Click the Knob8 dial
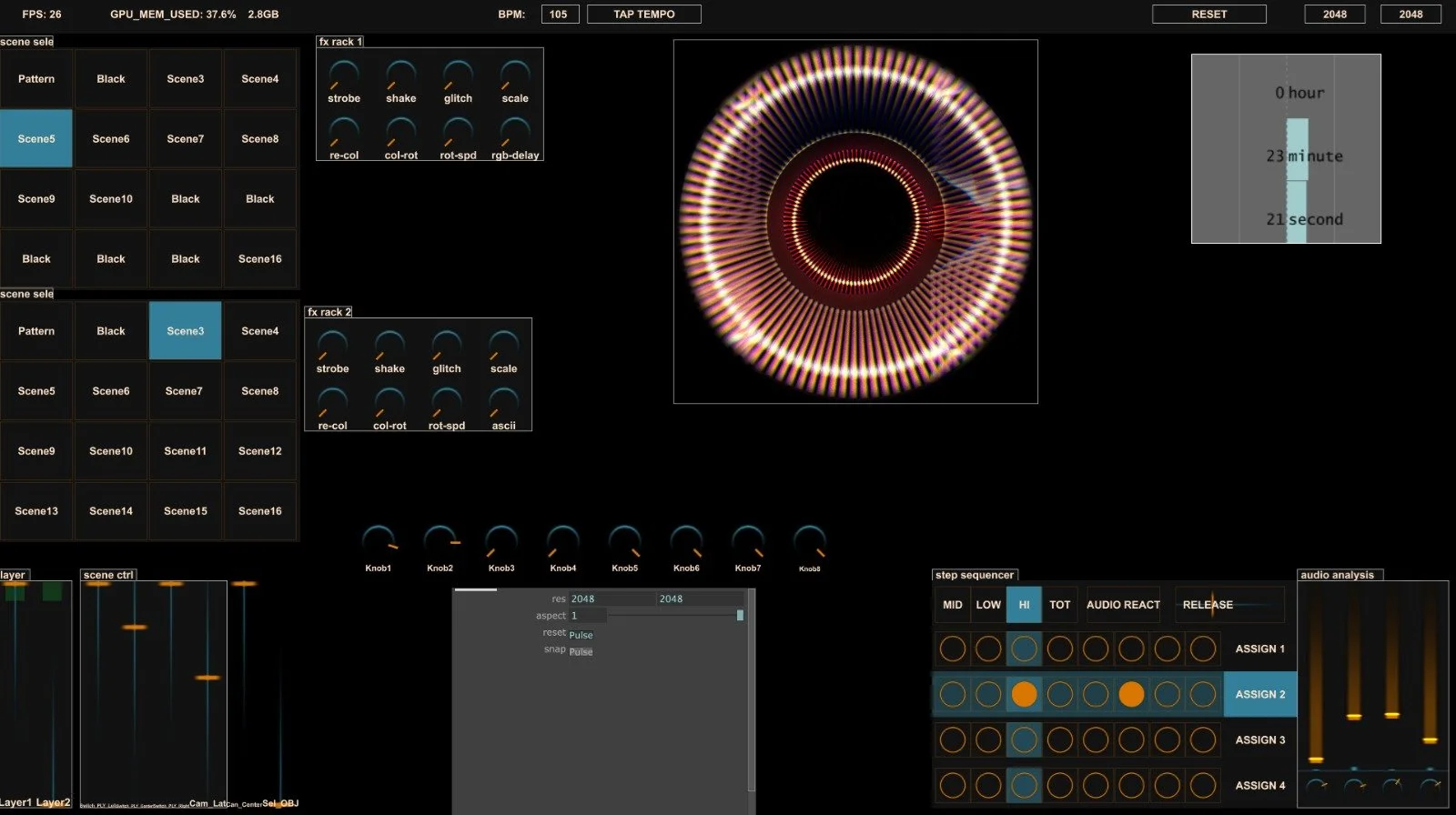 pyautogui.click(x=809, y=542)
